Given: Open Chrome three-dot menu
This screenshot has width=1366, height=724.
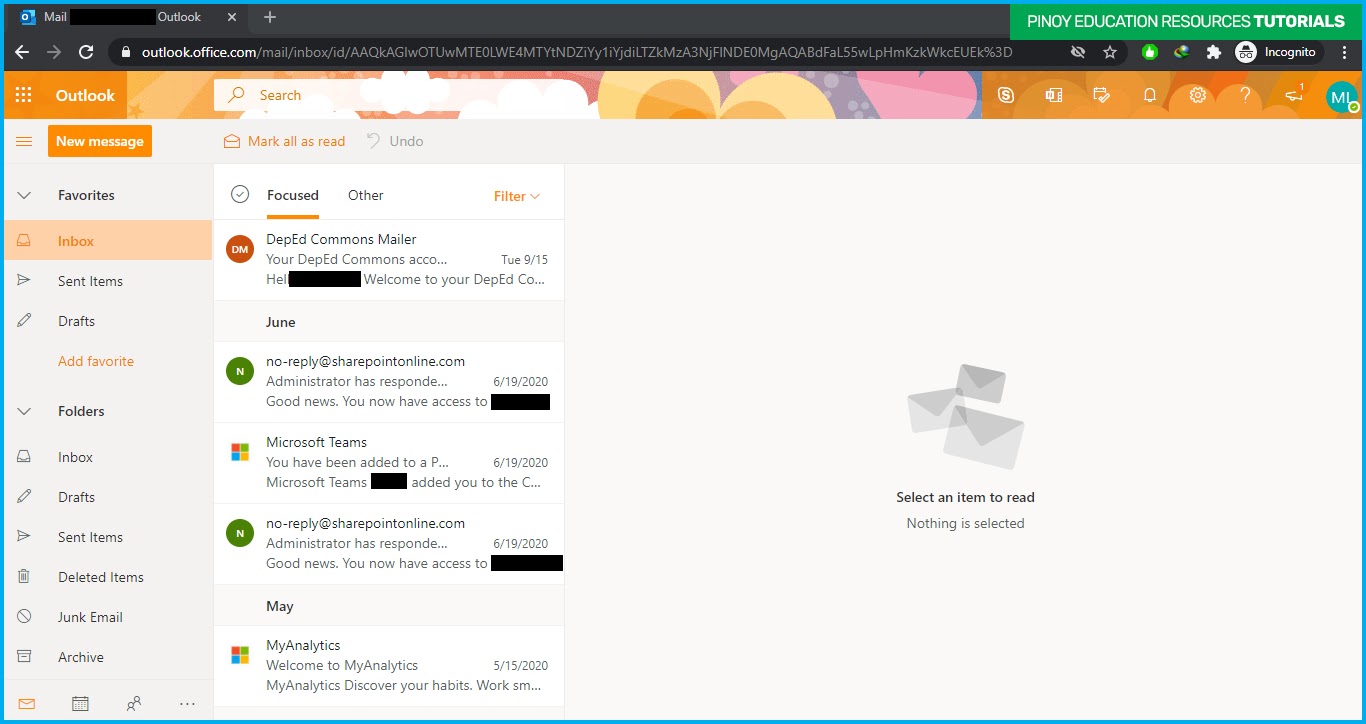Looking at the screenshot, I should click(x=1345, y=52).
